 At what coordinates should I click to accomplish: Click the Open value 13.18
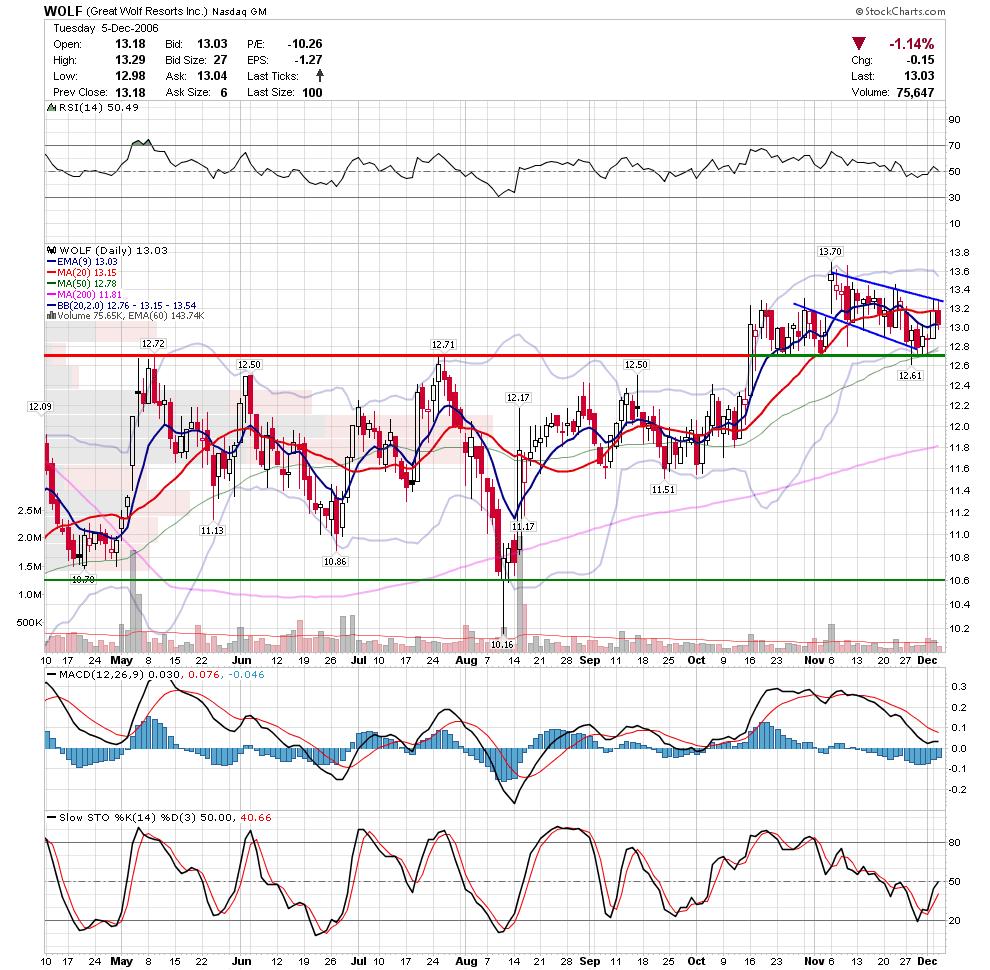[130, 44]
